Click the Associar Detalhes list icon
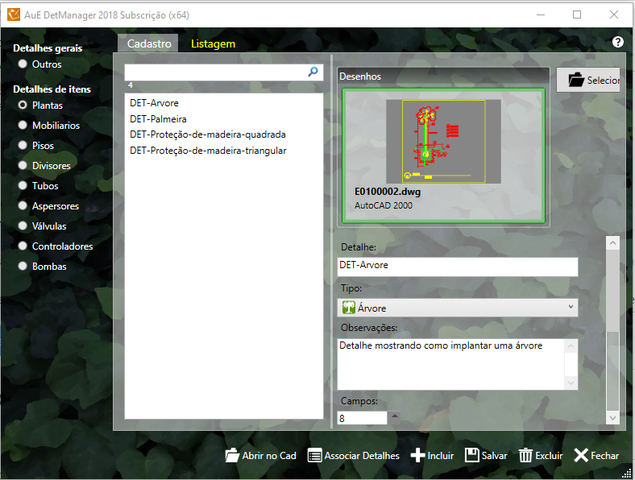The width and height of the screenshot is (635, 480). [x=315, y=455]
